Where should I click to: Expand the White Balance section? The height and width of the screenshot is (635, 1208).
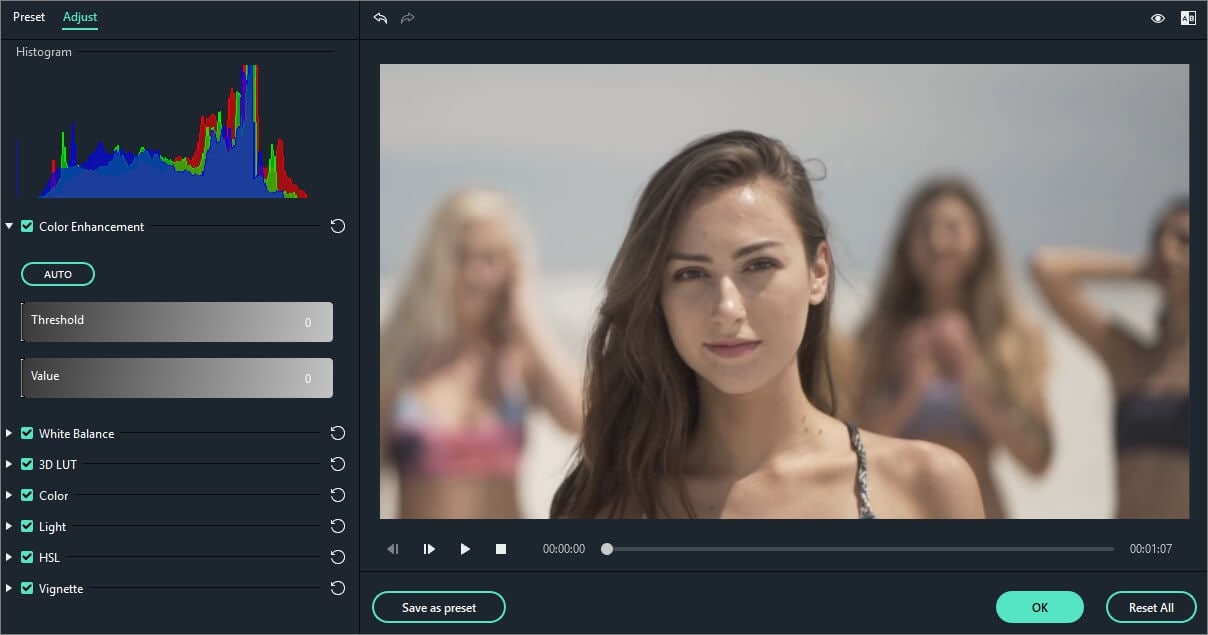click(9, 433)
